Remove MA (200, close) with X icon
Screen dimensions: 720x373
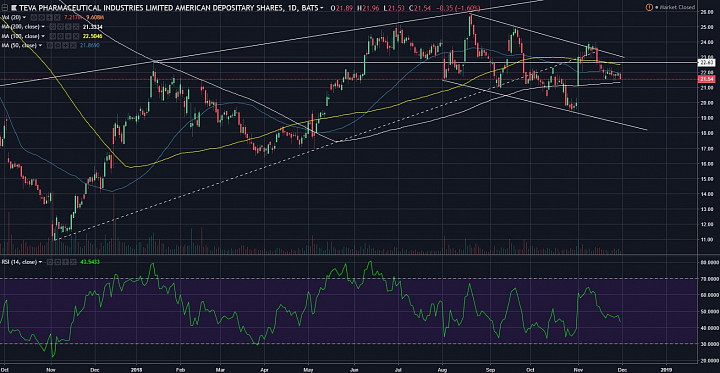[76, 27]
